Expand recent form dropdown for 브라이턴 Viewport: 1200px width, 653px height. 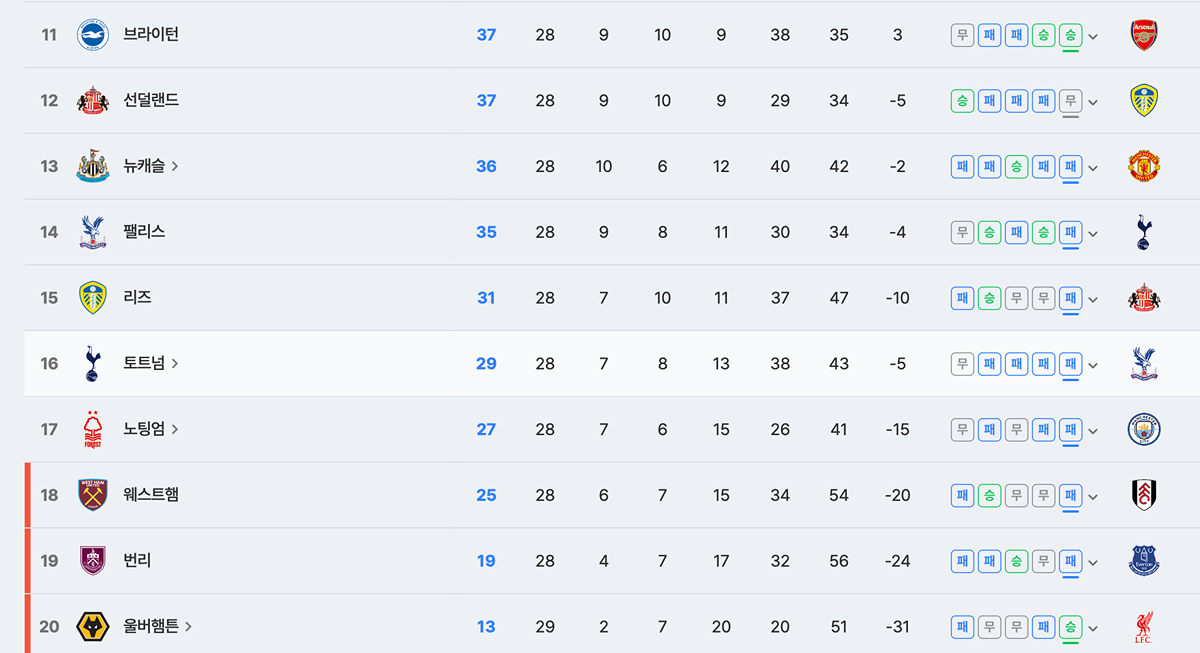coord(1093,36)
